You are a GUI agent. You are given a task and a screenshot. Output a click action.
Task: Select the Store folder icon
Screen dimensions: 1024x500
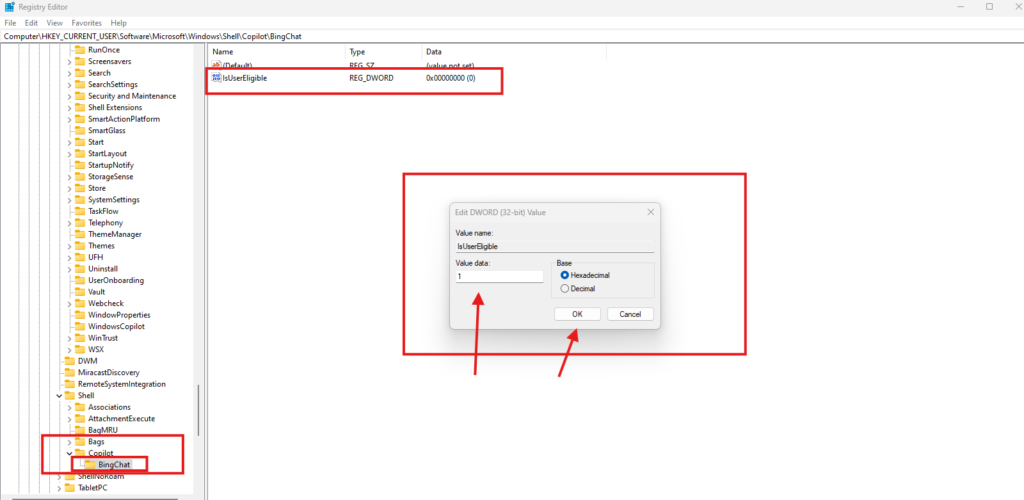[80, 188]
